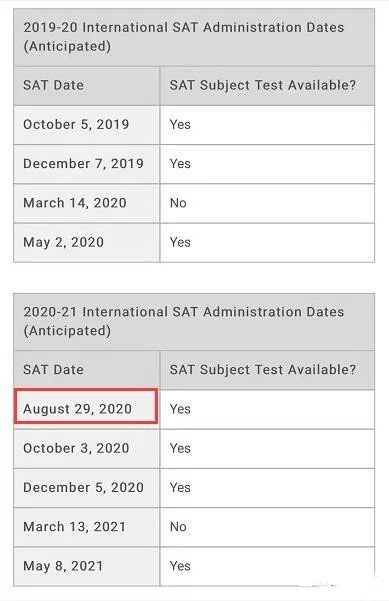Click the No value beside March 13, 2021
Viewport: 389px width, 601px height.
[178, 527]
